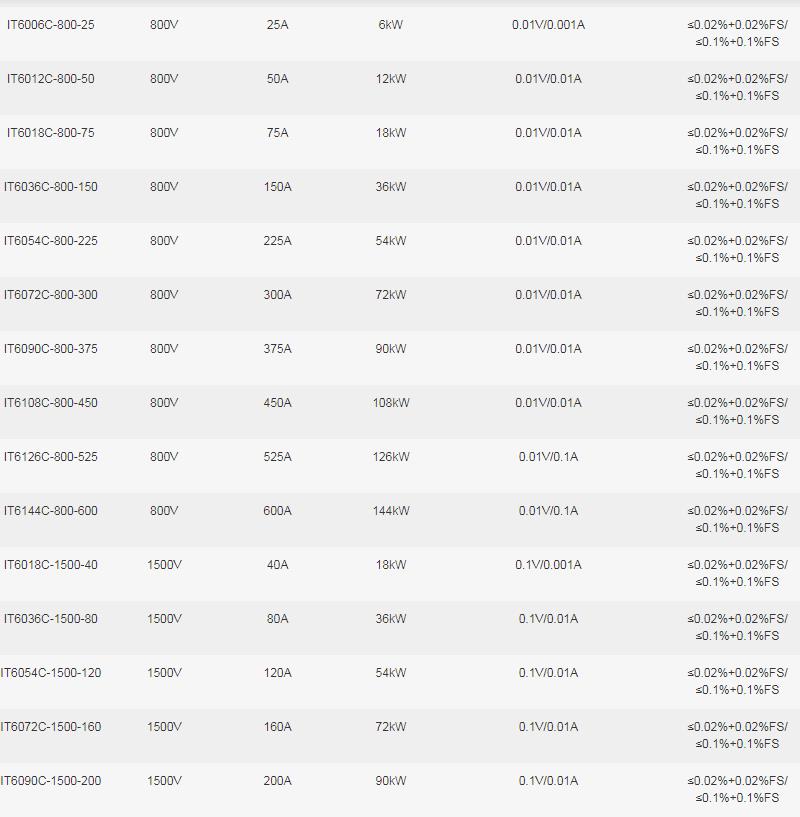Select model IT6054C-800-225

(51, 241)
